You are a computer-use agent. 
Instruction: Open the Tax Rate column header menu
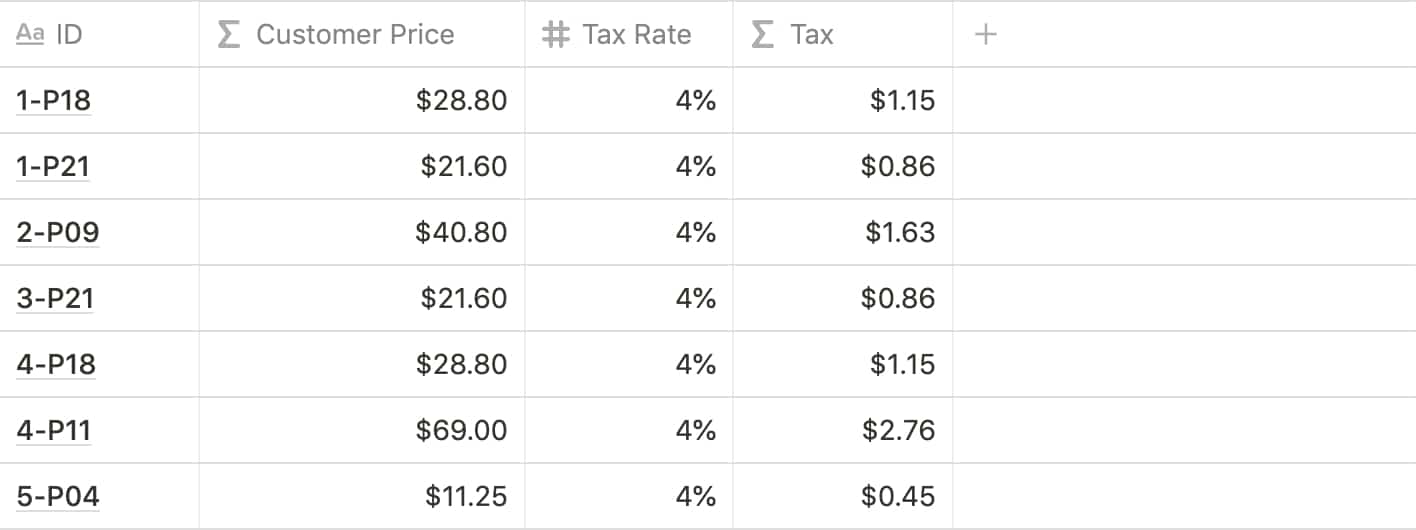click(x=636, y=35)
